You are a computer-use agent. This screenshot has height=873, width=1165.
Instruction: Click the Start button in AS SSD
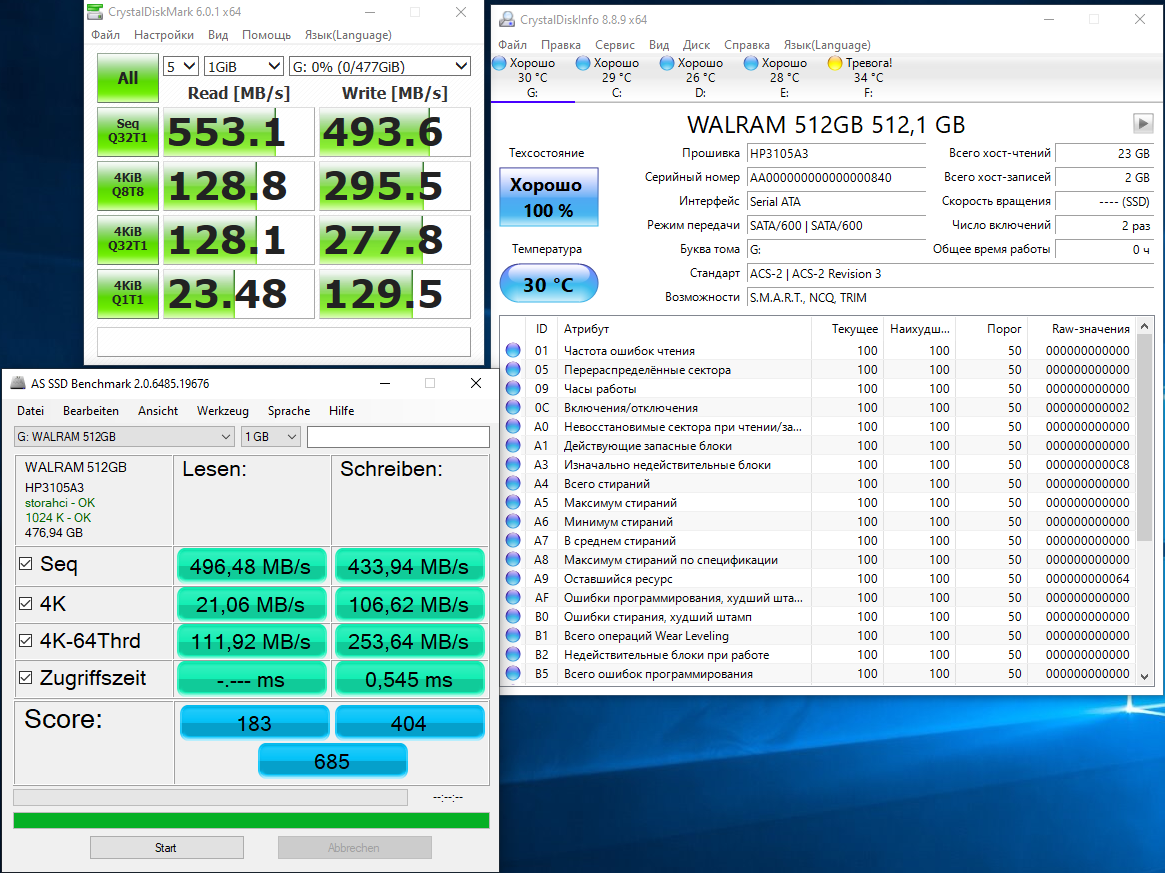166,848
